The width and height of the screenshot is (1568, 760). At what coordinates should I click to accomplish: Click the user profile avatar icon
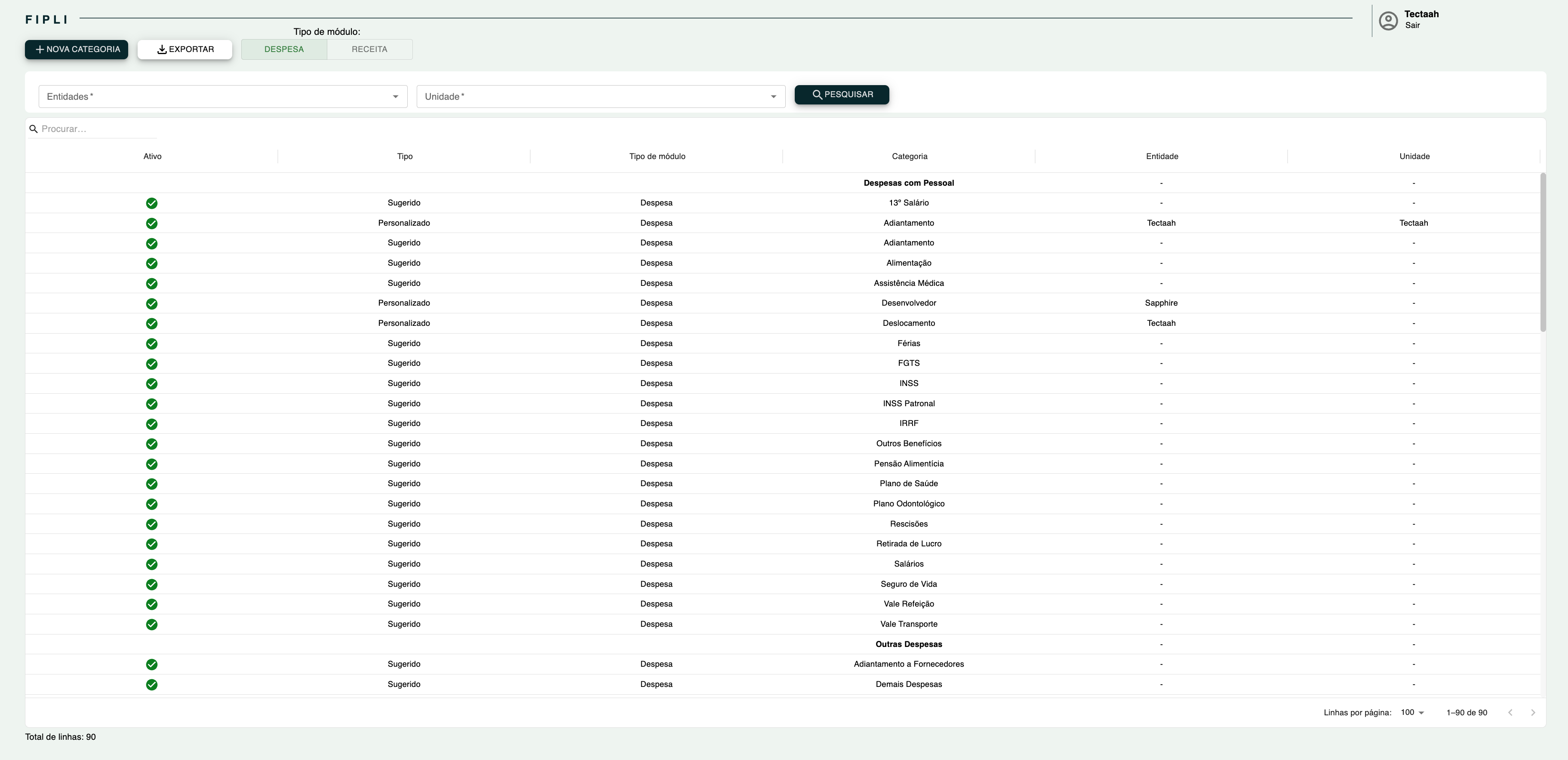[1388, 21]
